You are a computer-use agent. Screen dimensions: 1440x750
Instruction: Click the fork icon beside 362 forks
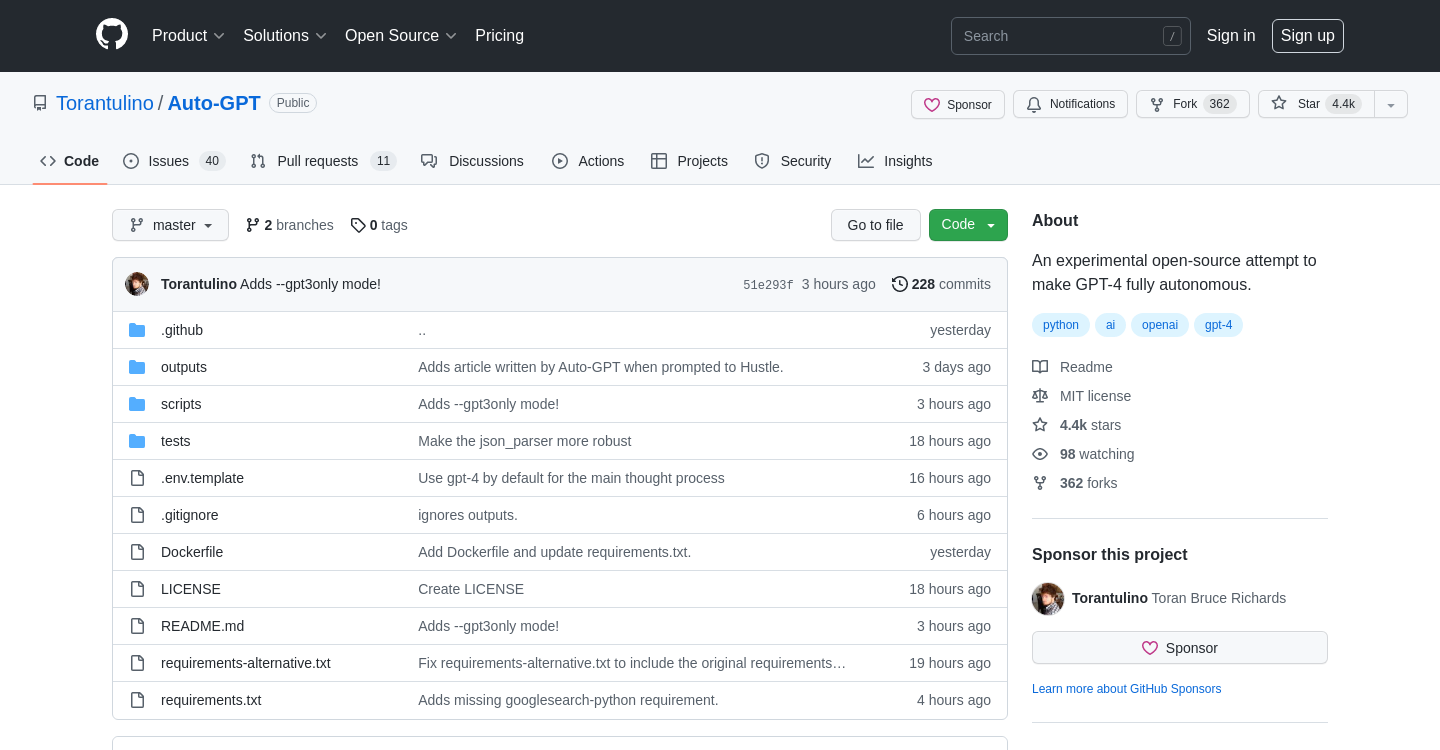[1040, 483]
